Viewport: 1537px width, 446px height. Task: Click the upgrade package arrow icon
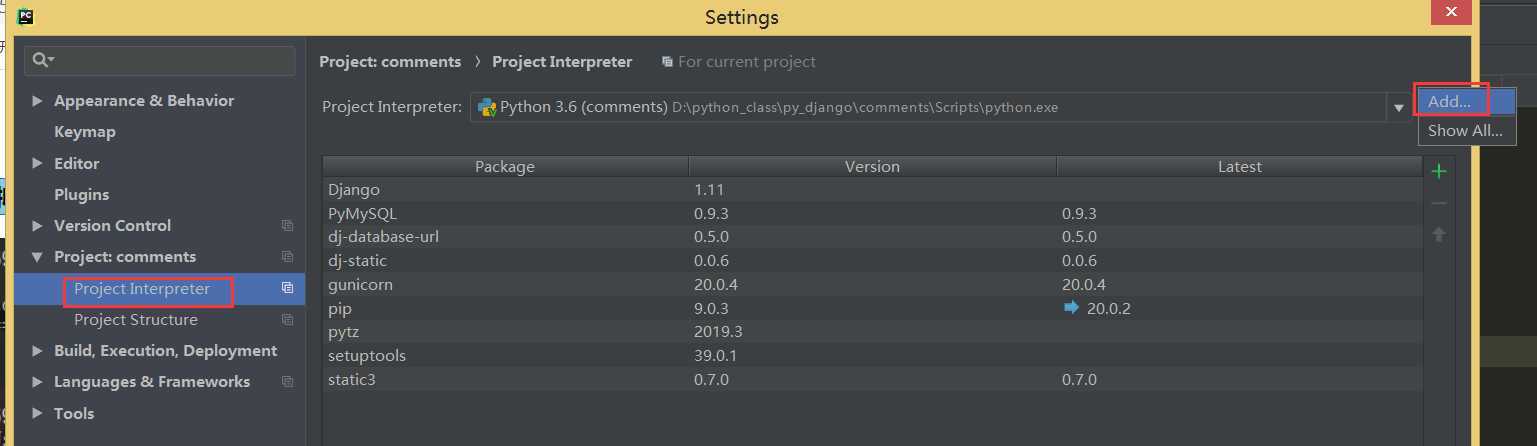pyautogui.click(x=1439, y=234)
